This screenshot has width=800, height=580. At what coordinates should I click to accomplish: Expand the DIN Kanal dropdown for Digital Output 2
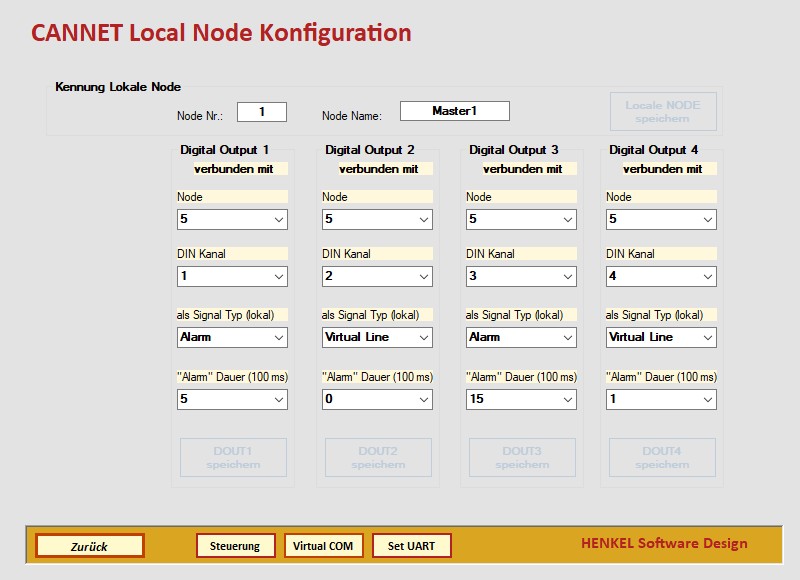point(377,276)
